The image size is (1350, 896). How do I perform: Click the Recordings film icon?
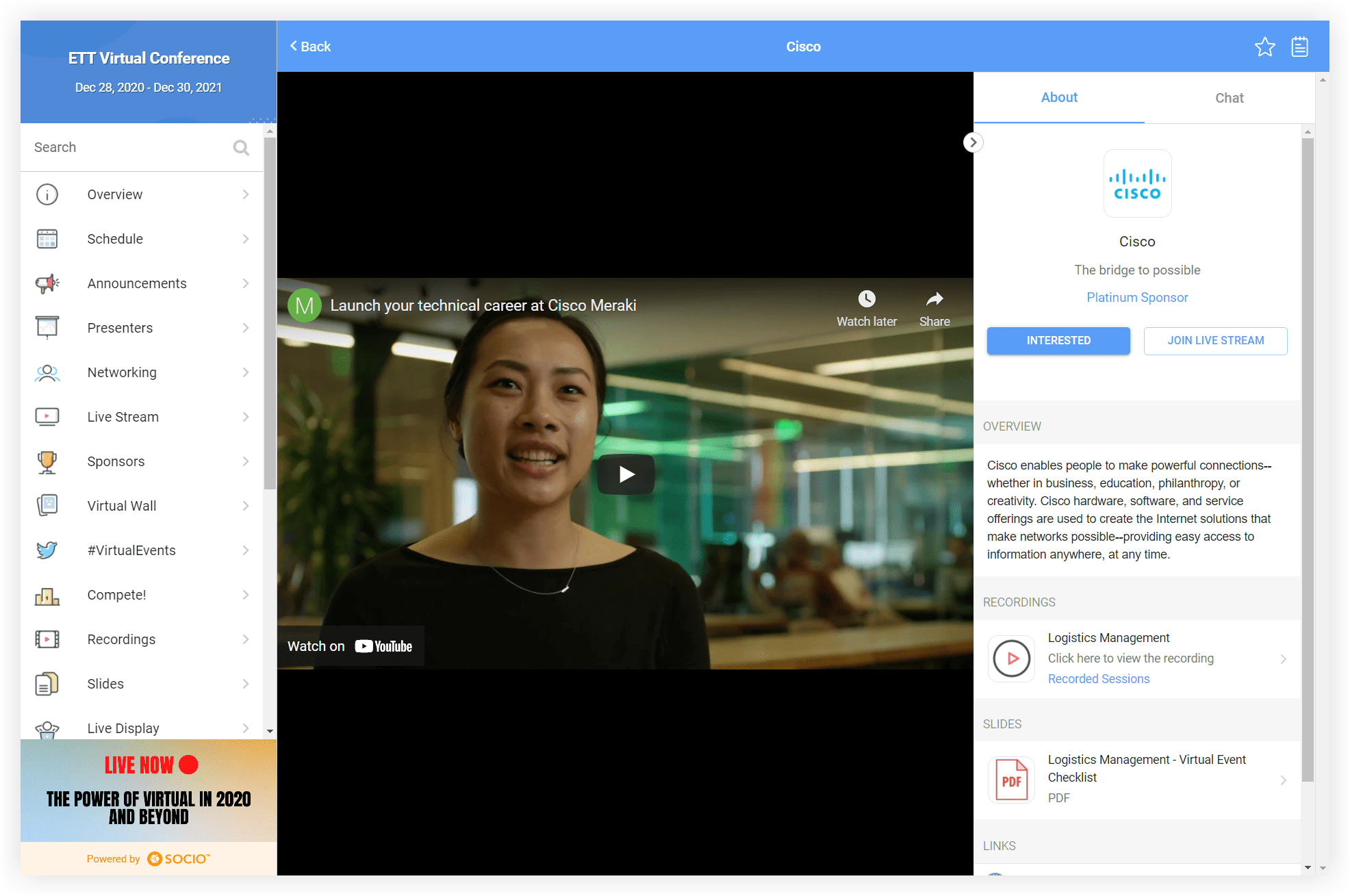pos(47,639)
